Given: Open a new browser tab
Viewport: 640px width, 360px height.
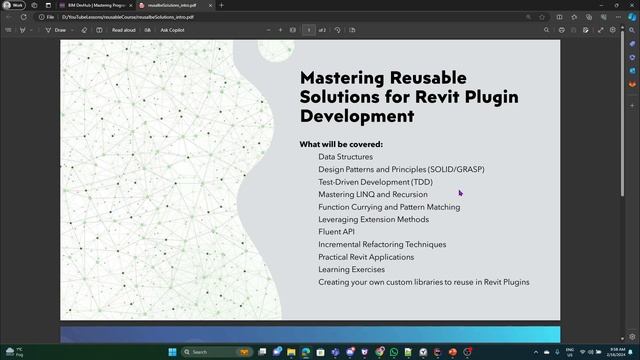Looking at the screenshot, I should click(222, 5).
